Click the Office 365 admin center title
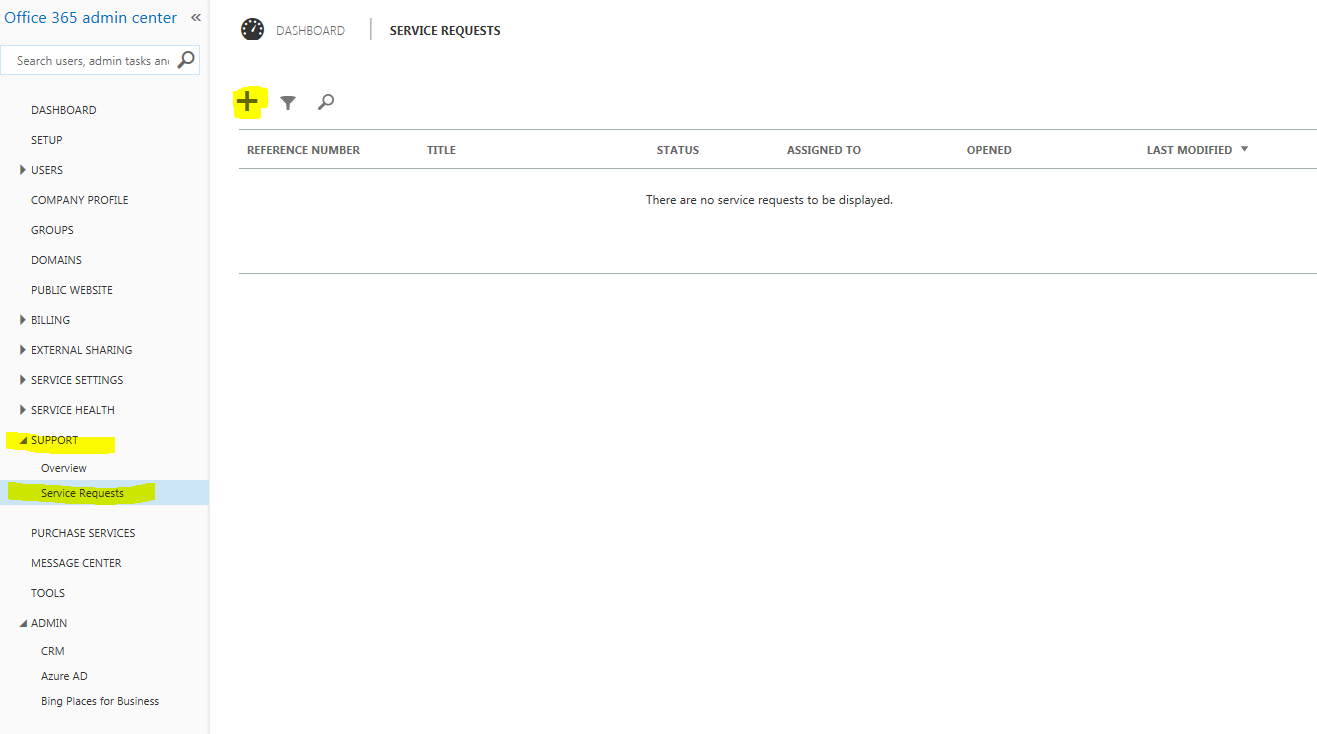Image resolution: width=1317 pixels, height=734 pixels. click(x=91, y=18)
